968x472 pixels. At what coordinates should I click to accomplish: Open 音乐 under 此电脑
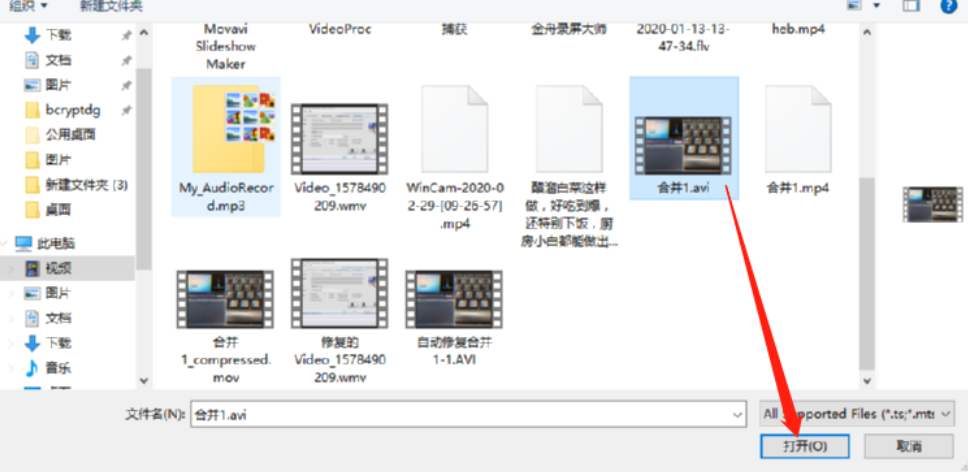48,368
